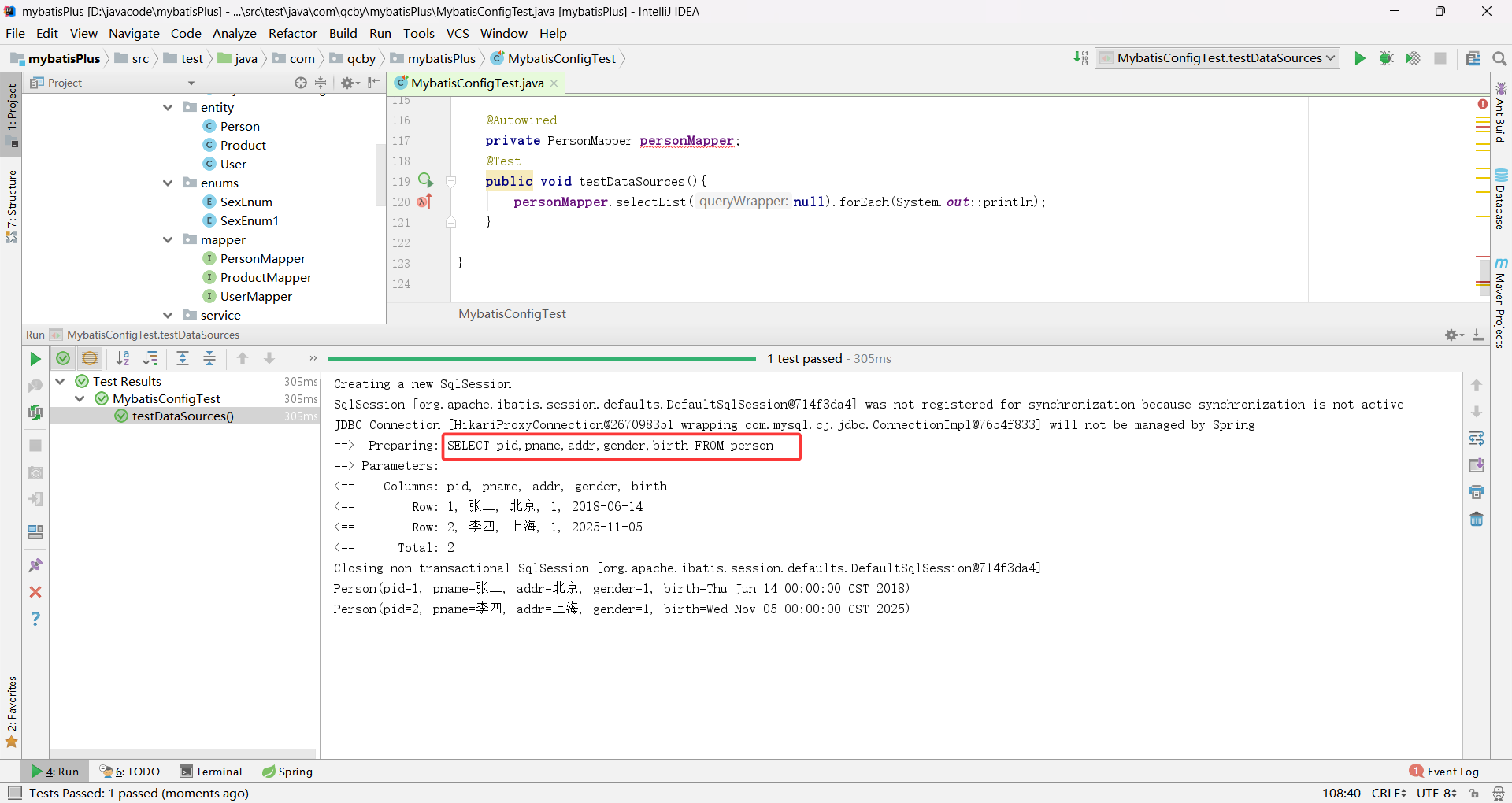Toggle soft-wrap in the console

1477,439
